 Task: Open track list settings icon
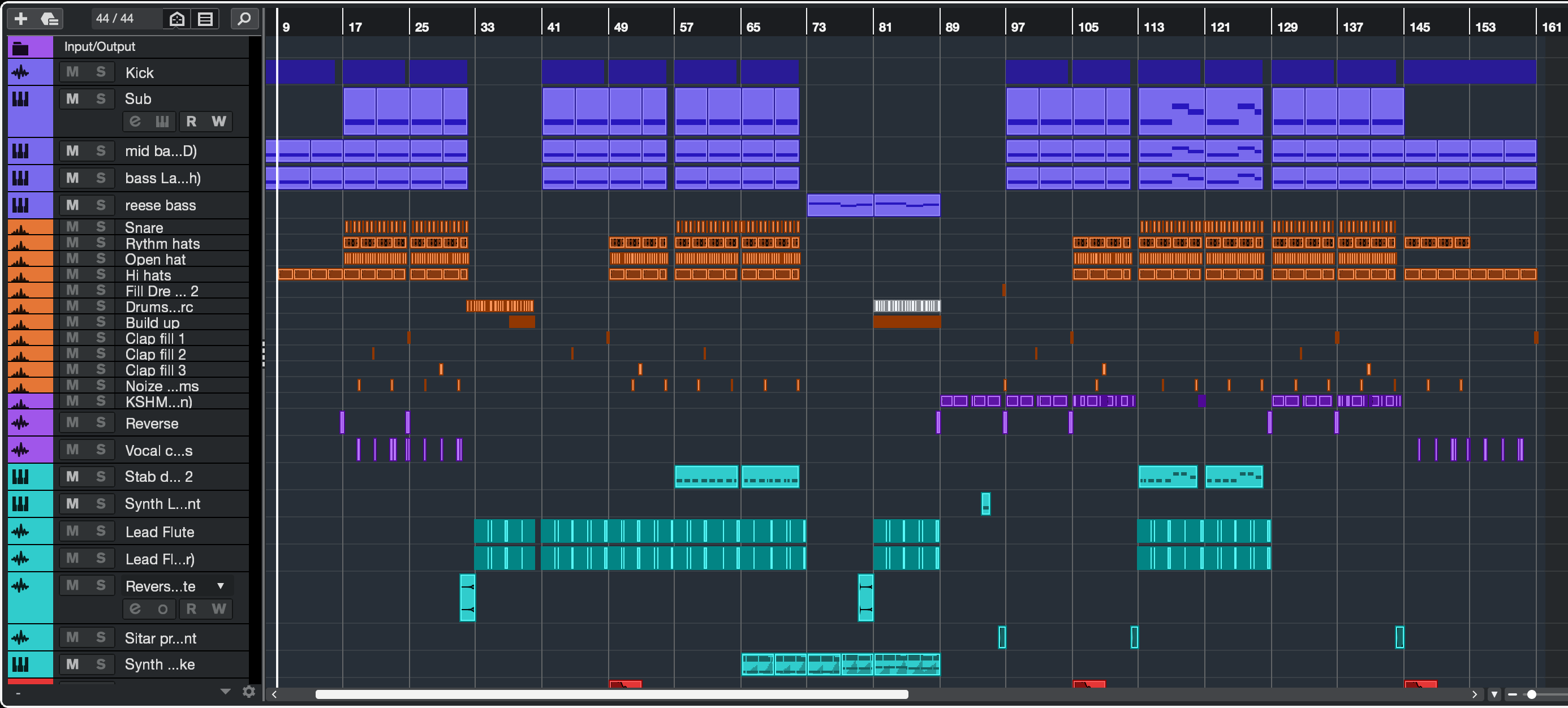click(206, 19)
